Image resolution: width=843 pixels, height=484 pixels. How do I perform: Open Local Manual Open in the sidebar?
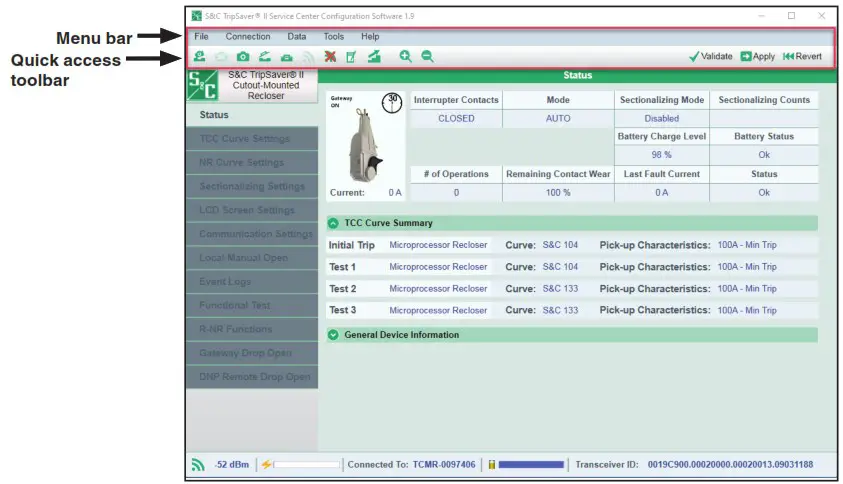252,258
